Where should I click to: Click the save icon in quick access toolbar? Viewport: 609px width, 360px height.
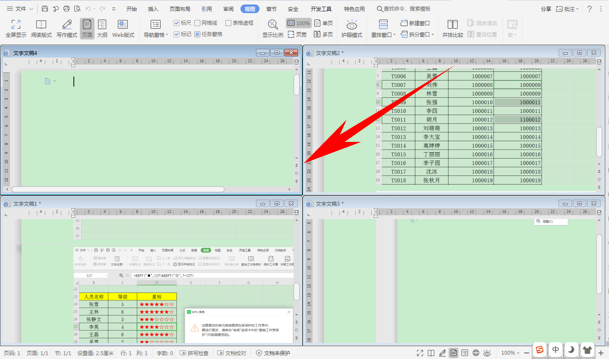point(45,9)
